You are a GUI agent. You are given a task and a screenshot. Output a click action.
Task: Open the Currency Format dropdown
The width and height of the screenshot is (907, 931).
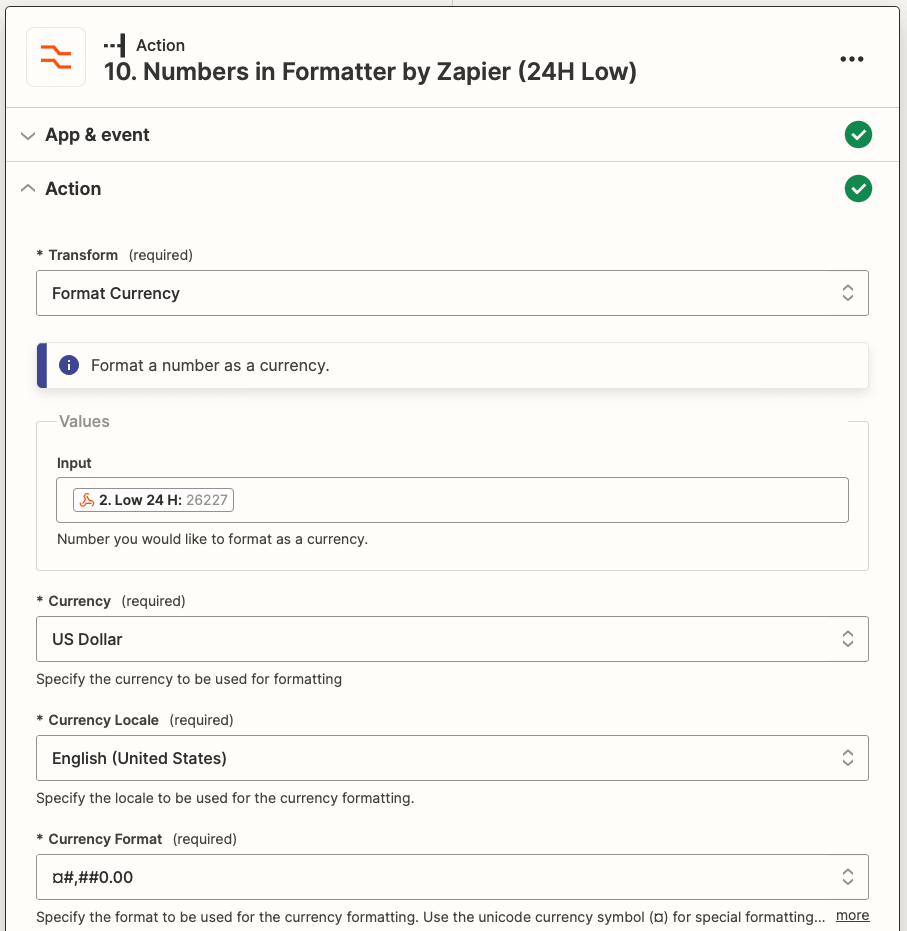(452, 877)
